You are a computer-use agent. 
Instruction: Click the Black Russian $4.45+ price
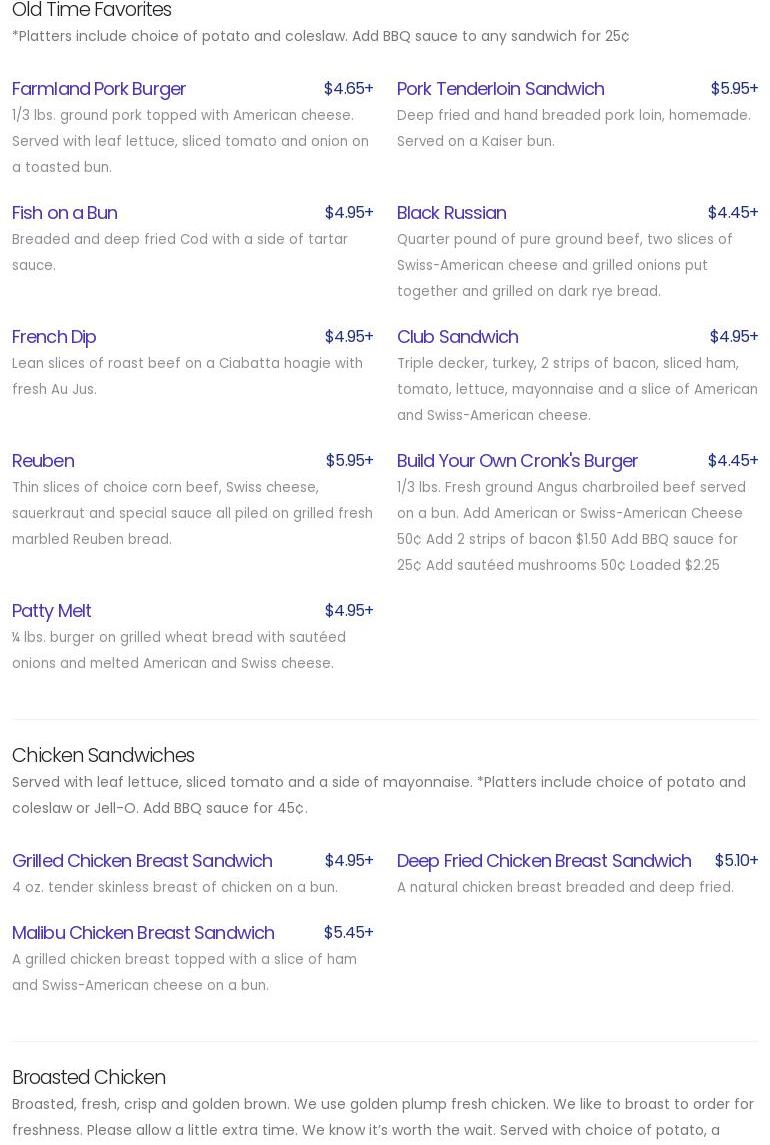[x=733, y=213]
